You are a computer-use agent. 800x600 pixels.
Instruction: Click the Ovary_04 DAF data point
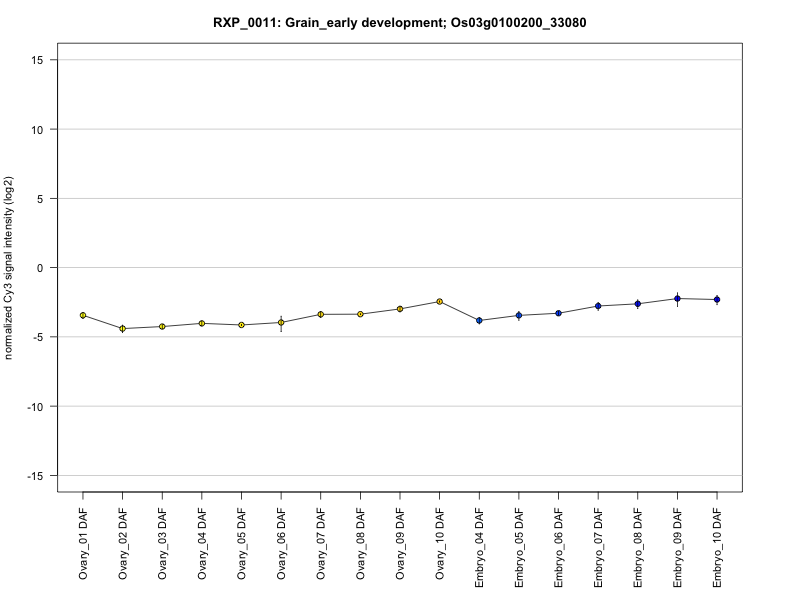tap(202, 323)
